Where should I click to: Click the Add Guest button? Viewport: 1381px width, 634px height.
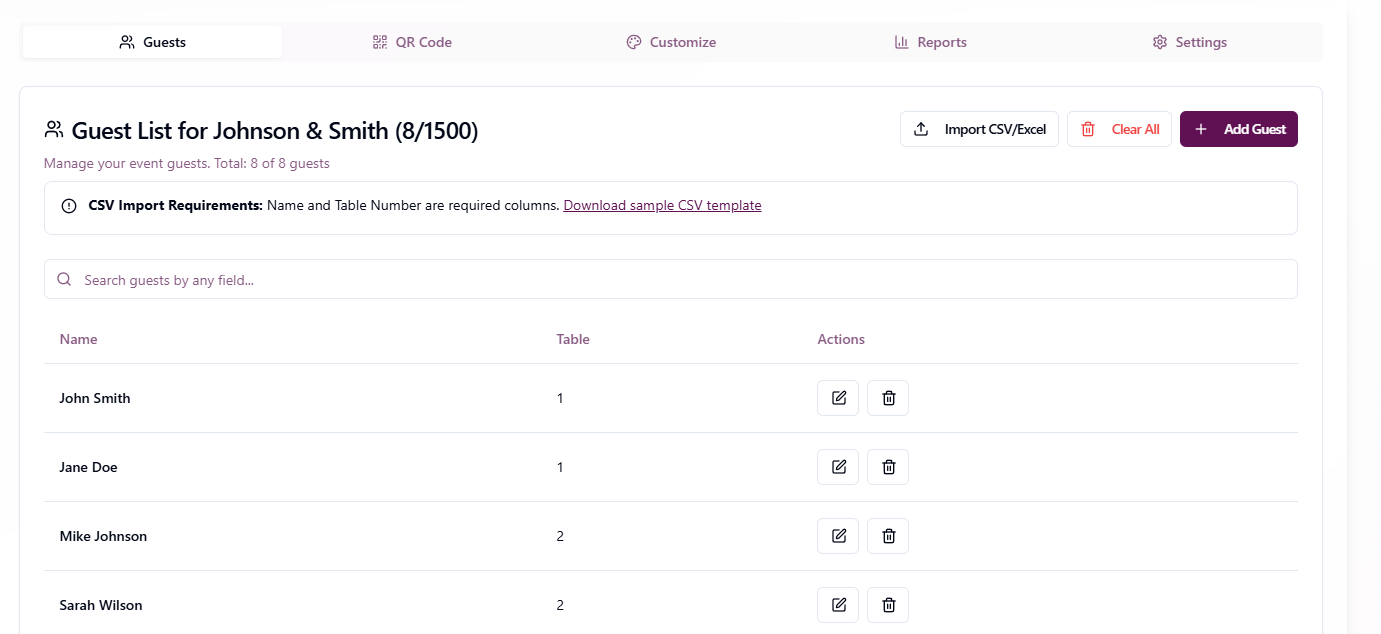(1238, 128)
